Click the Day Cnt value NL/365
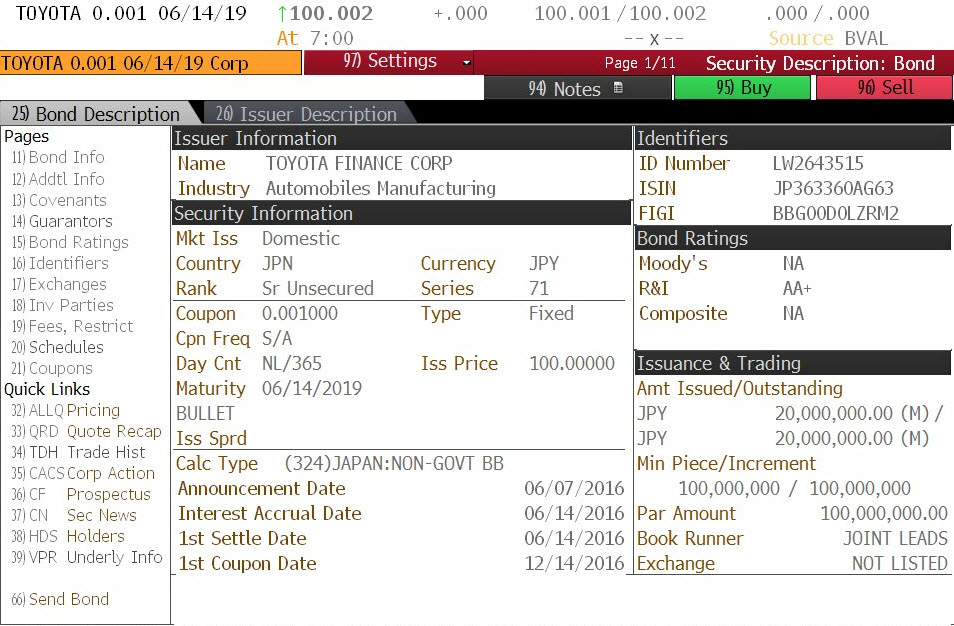 [291, 363]
